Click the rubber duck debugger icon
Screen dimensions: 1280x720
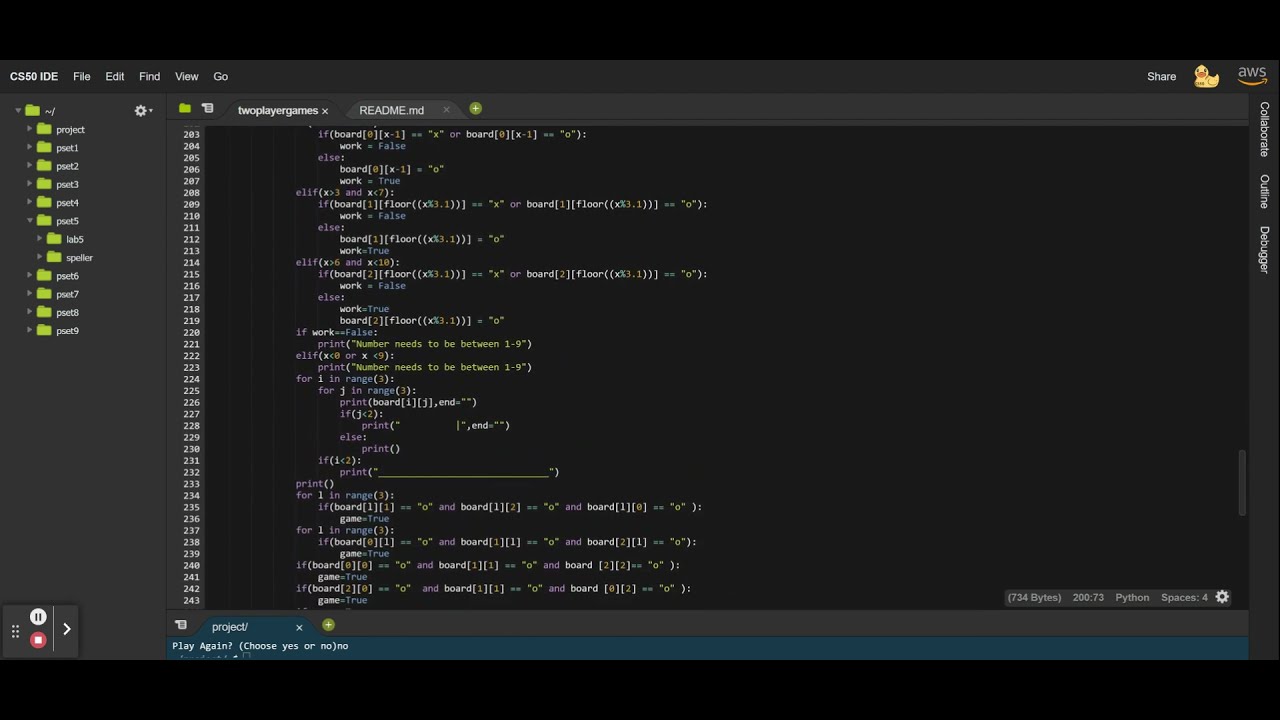coord(1206,76)
